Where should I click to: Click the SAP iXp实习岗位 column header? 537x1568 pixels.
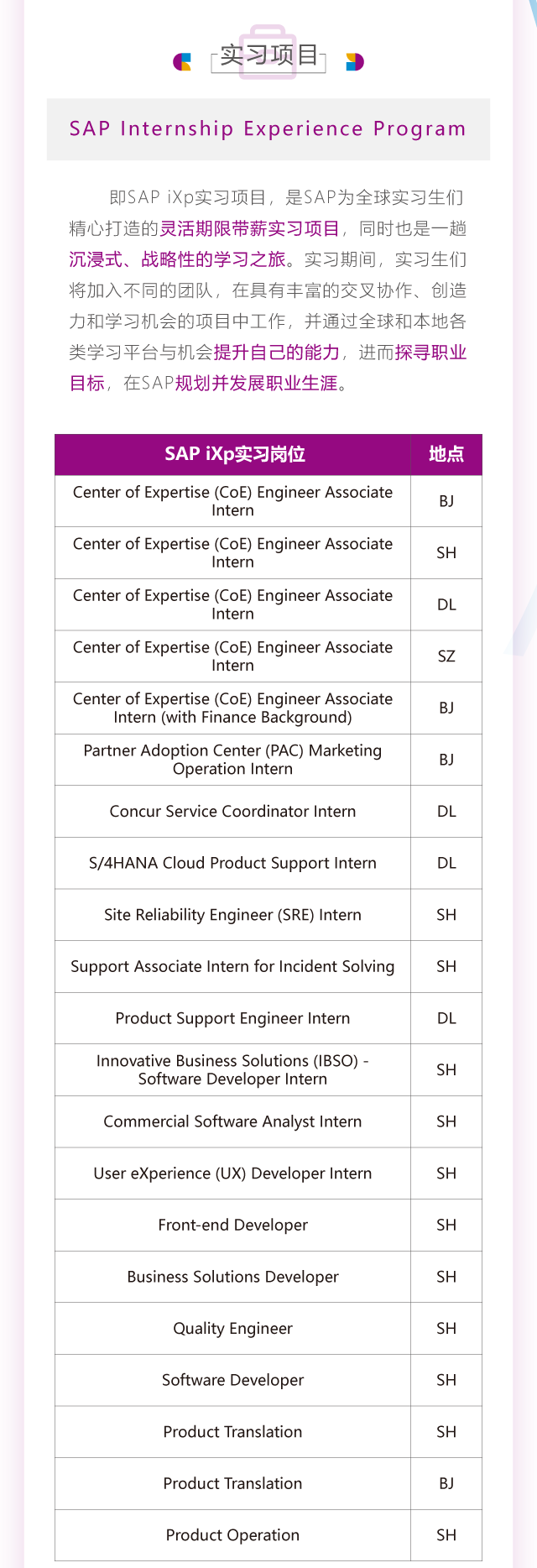234,454
